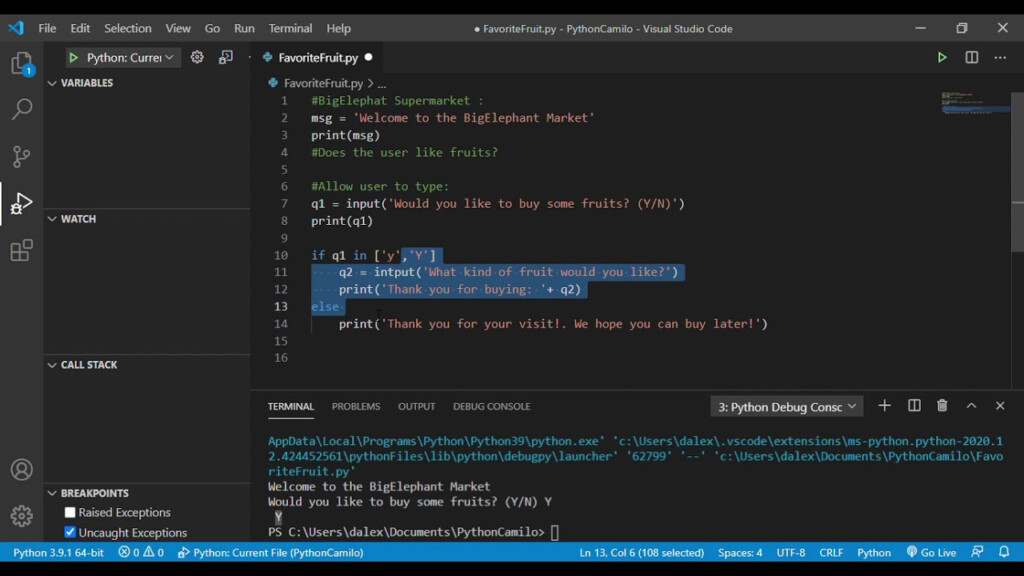Click the terminal prompt input area
This screenshot has height=576, width=1024.
554,532
